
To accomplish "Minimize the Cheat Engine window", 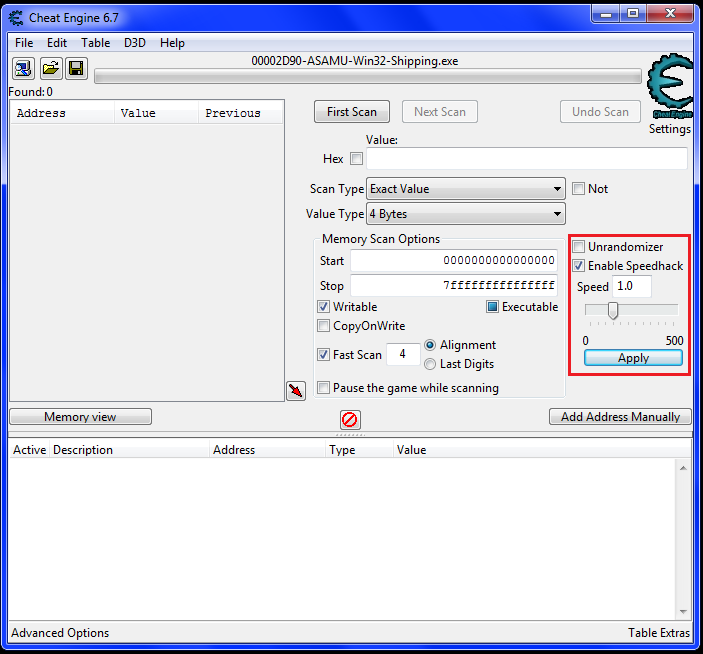I will [606, 14].
